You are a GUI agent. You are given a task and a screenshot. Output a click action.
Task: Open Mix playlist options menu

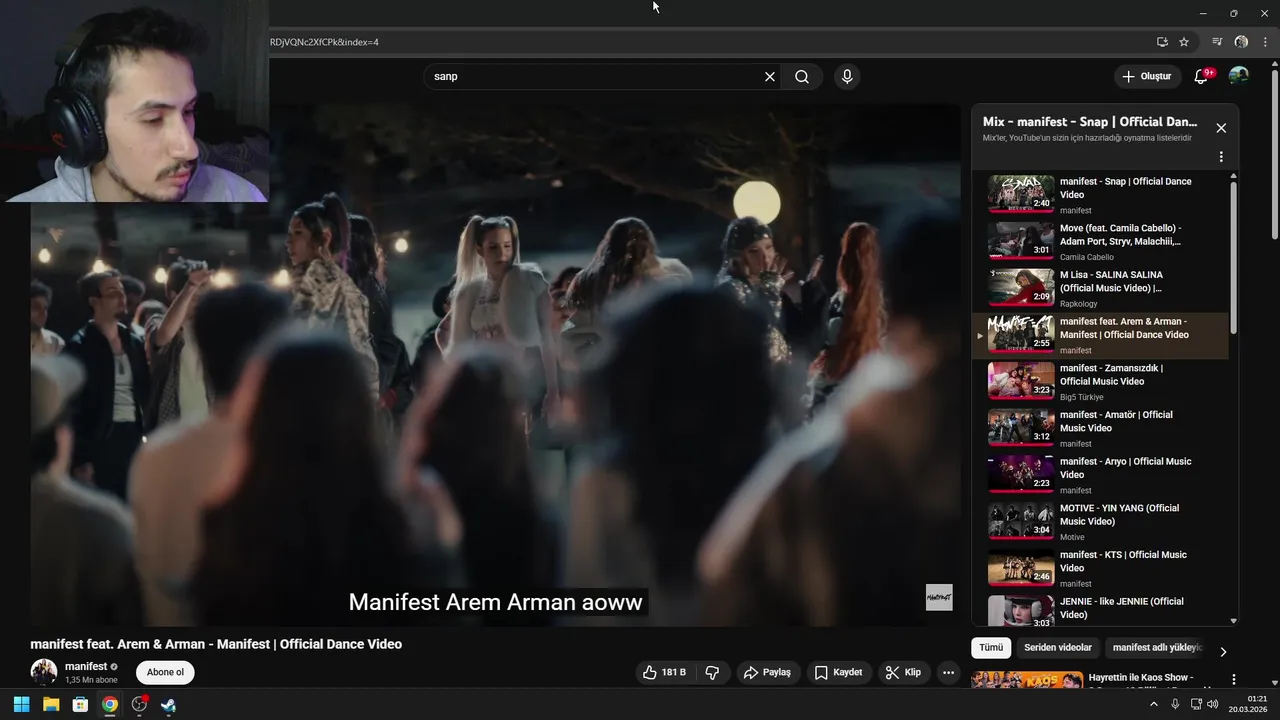pos(1221,157)
